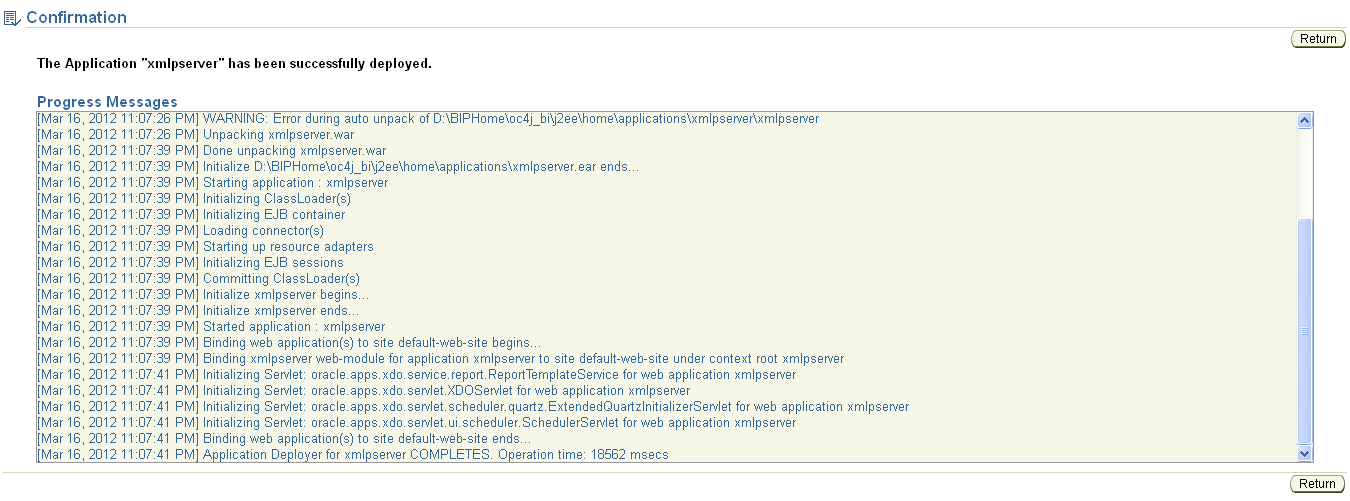Click the 'Started application : xmlpserver' line

[211, 327]
